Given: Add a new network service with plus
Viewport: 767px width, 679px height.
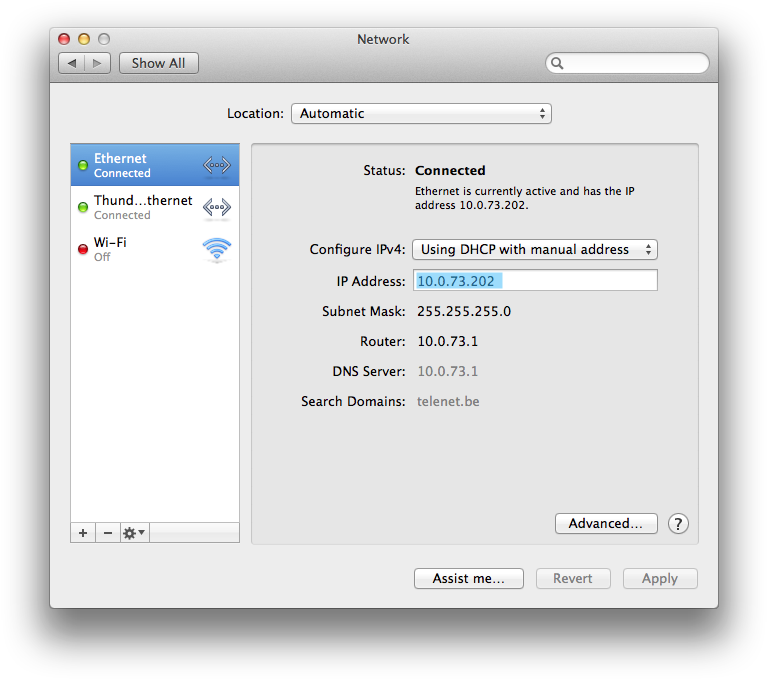Looking at the screenshot, I should click(x=83, y=533).
